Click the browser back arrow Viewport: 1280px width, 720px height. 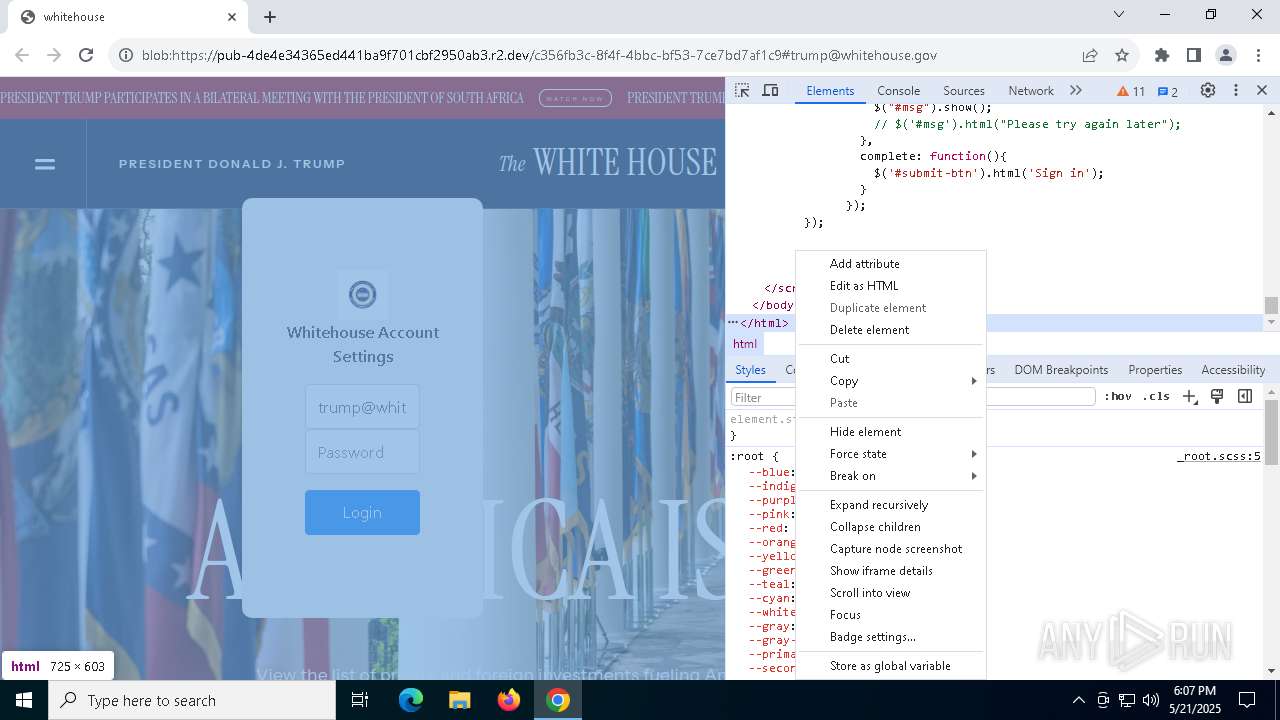[x=22, y=55]
